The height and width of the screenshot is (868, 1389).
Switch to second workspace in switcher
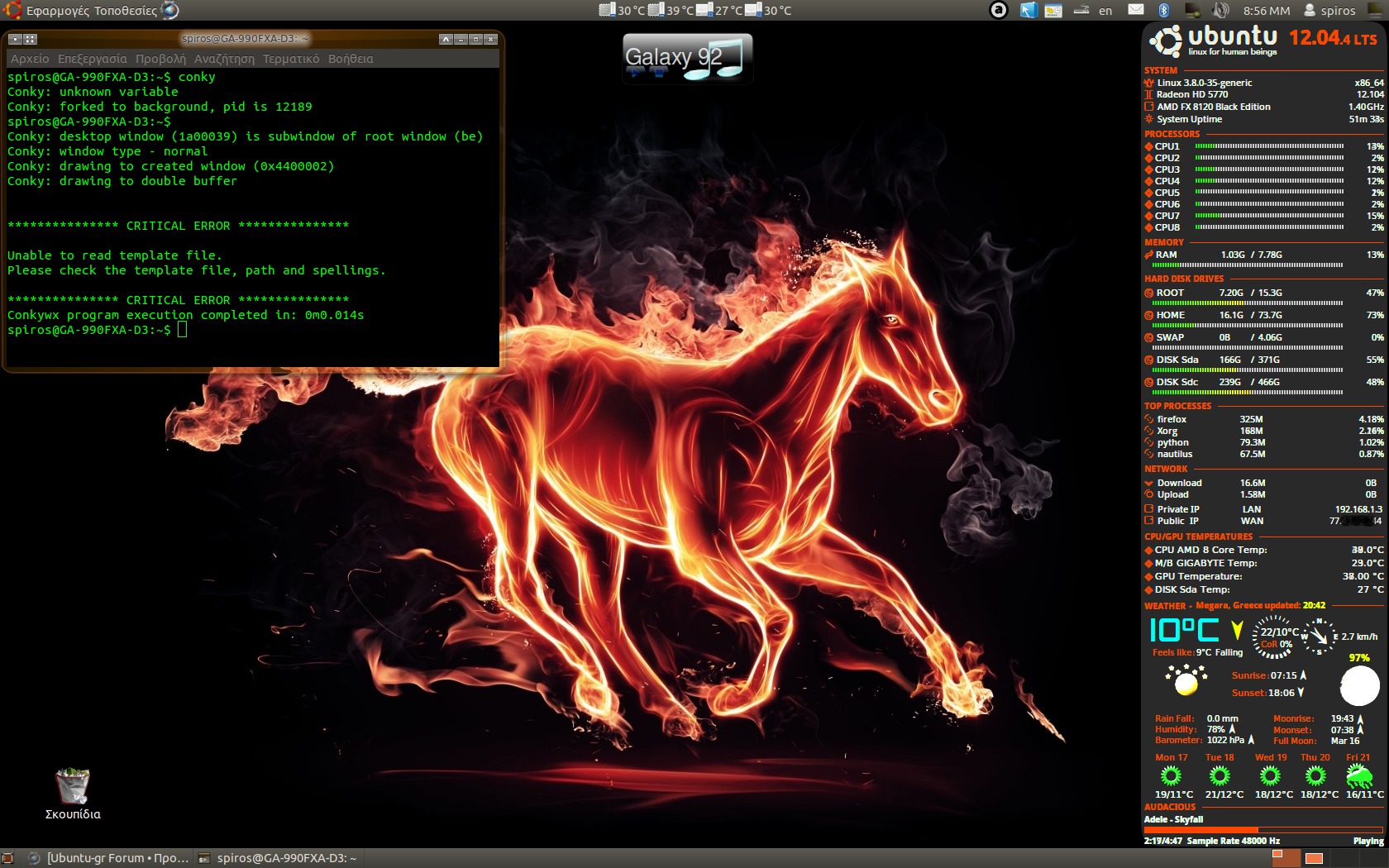[1314, 858]
